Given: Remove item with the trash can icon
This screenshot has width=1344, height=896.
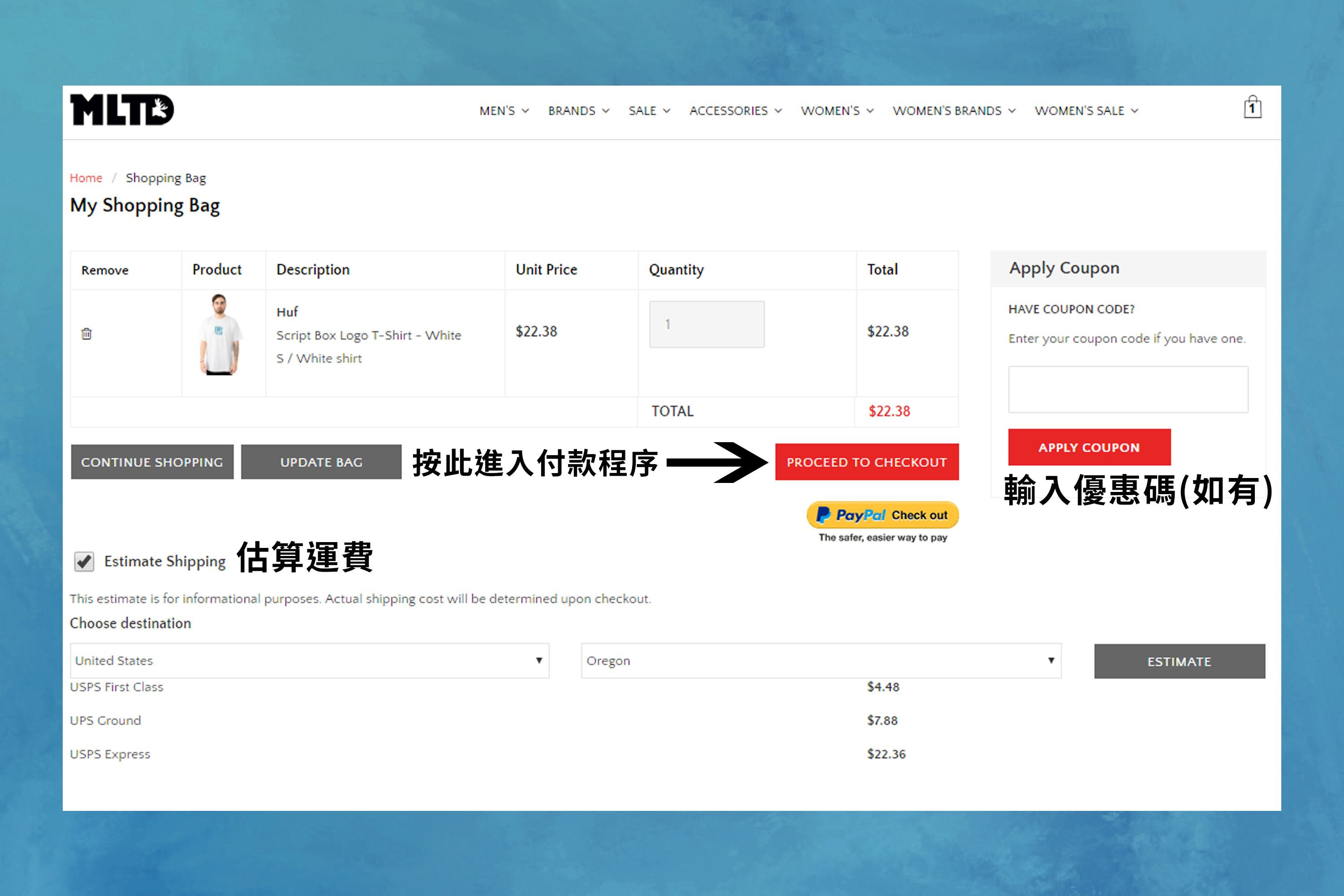Looking at the screenshot, I should point(86,334).
